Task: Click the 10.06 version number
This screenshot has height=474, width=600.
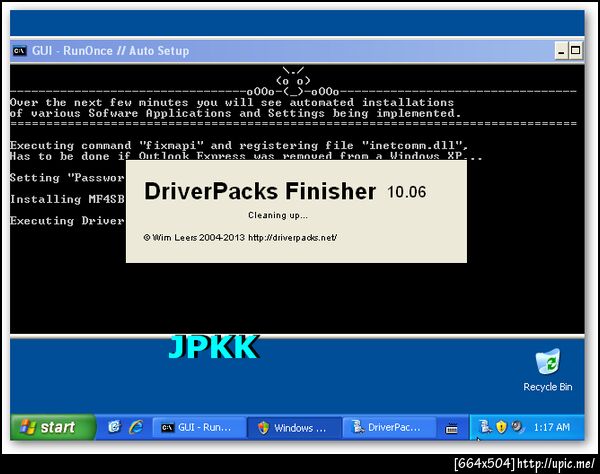Action: (x=406, y=192)
